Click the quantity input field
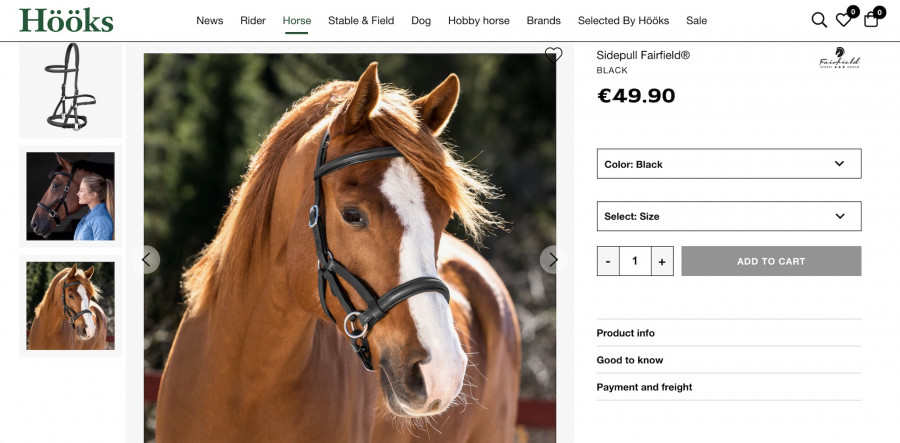The height and width of the screenshot is (443, 900). click(635, 262)
